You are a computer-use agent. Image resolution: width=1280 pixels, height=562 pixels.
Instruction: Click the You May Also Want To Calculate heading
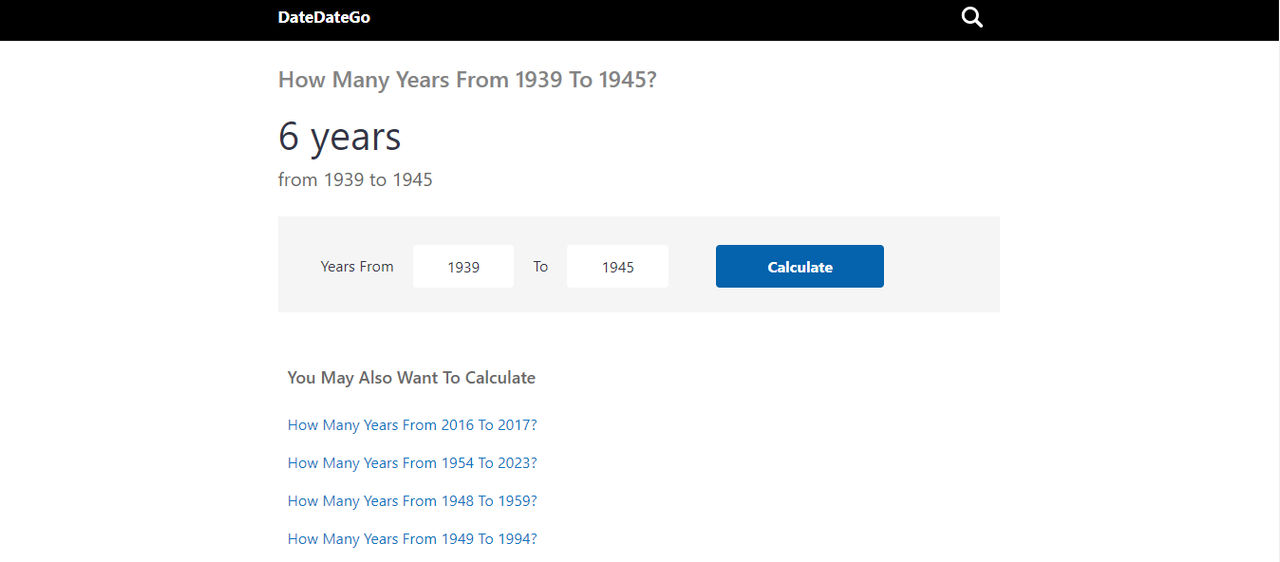tap(411, 378)
